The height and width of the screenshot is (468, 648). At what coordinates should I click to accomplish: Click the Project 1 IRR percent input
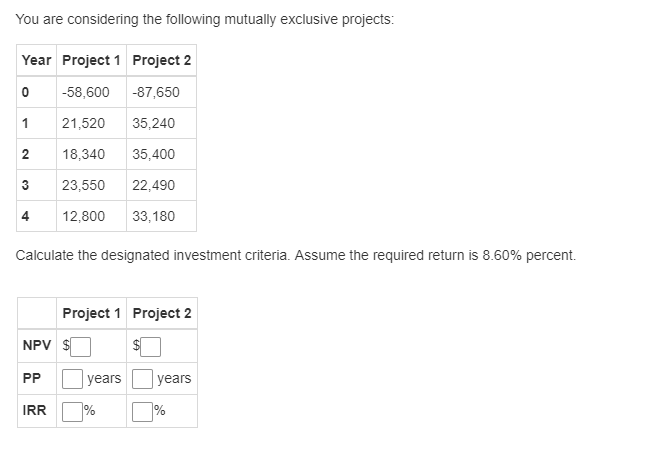(72, 411)
